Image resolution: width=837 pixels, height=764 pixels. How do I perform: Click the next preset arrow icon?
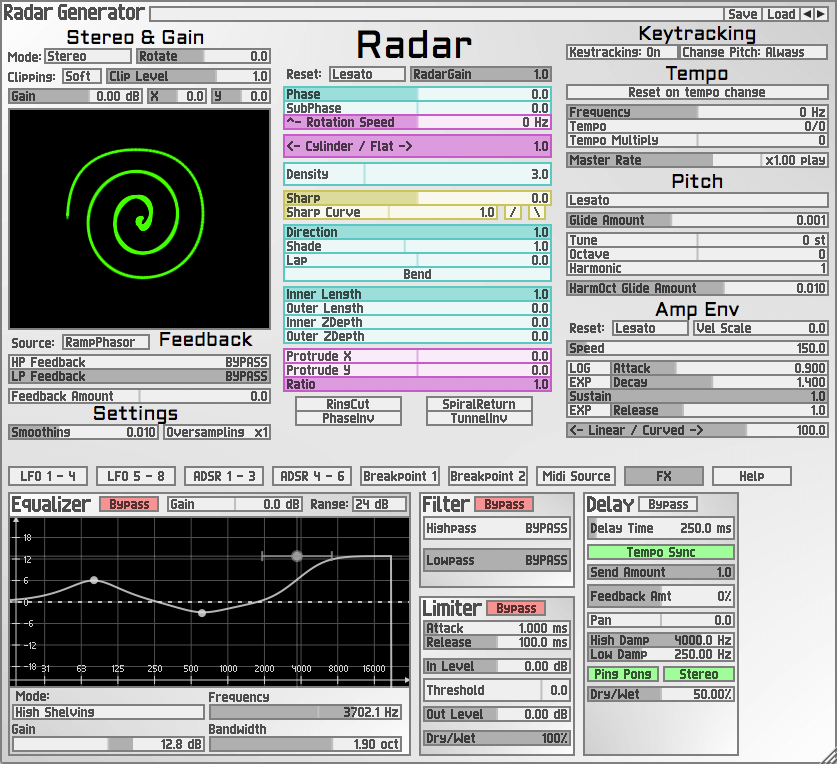tap(820, 13)
